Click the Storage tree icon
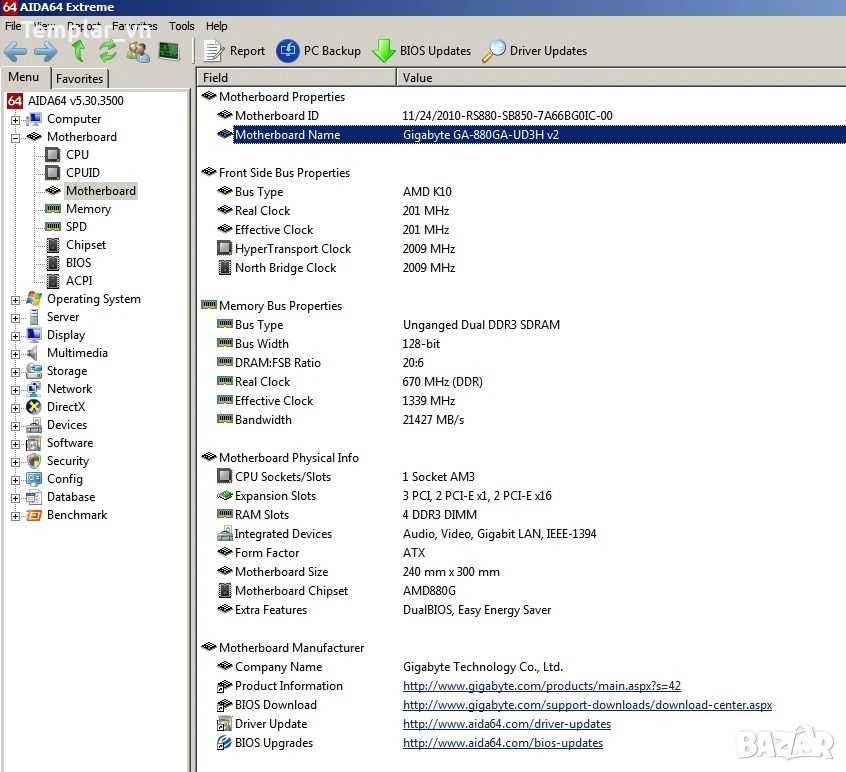Viewport: 846px width, 772px height. point(34,371)
